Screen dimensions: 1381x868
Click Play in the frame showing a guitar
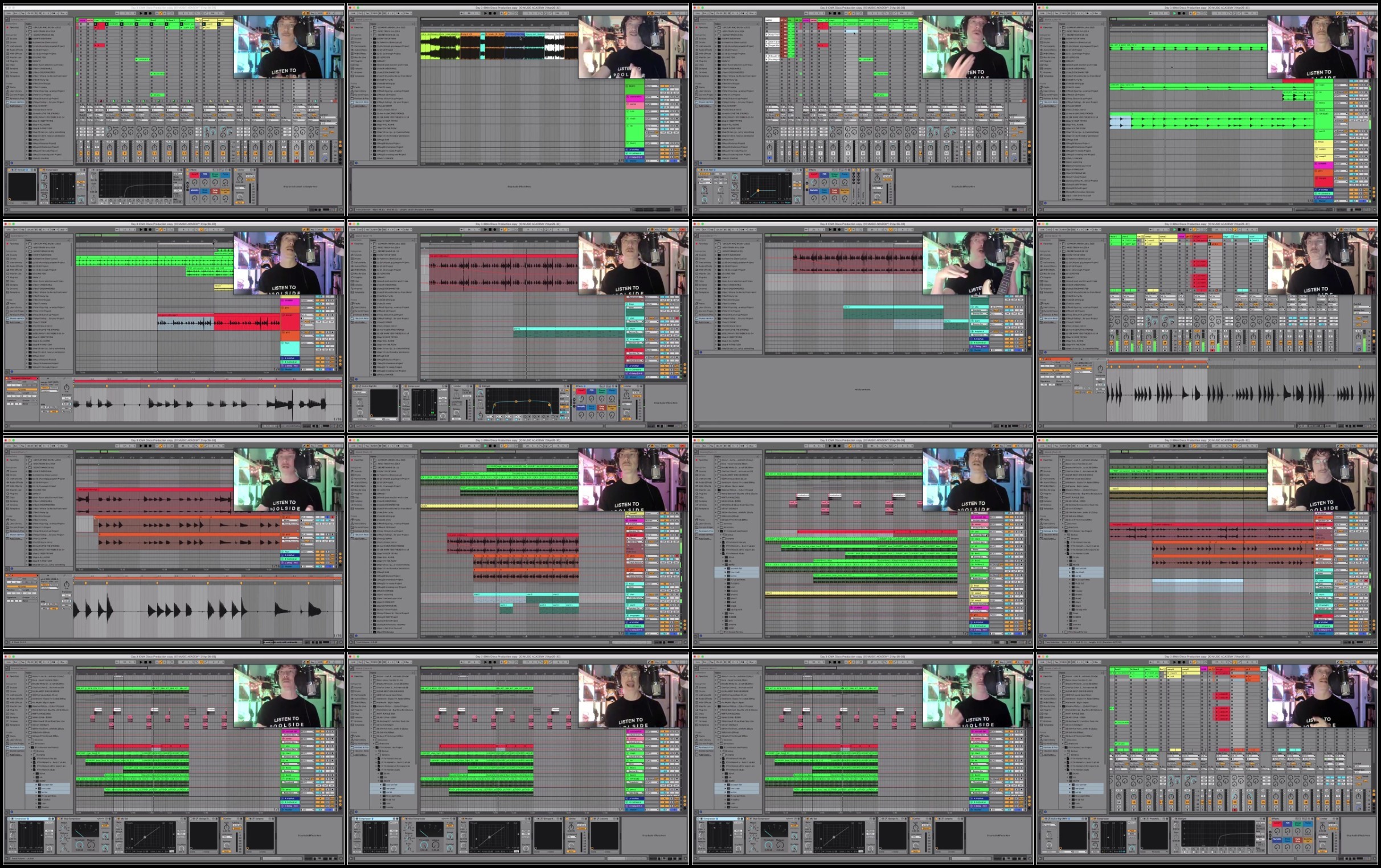(830, 230)
